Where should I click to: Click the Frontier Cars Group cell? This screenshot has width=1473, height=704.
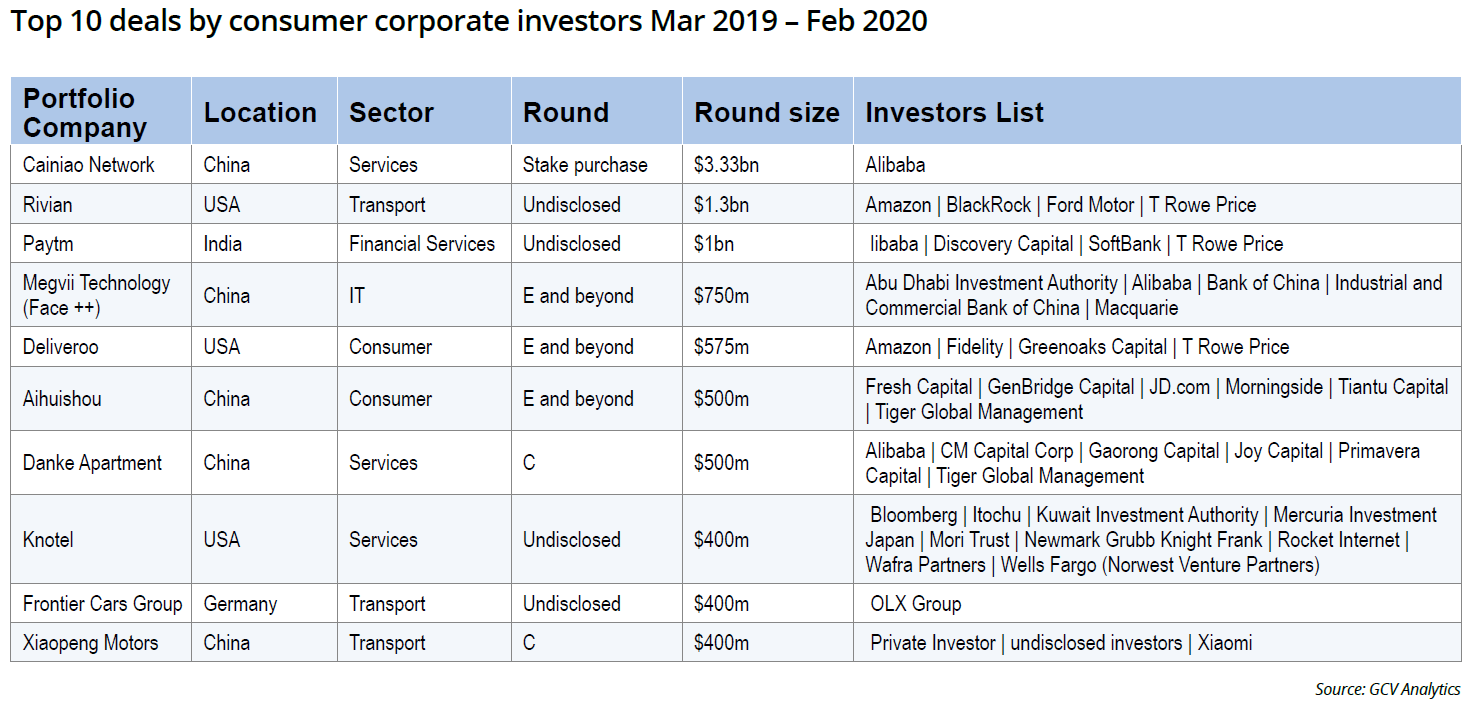102,604
